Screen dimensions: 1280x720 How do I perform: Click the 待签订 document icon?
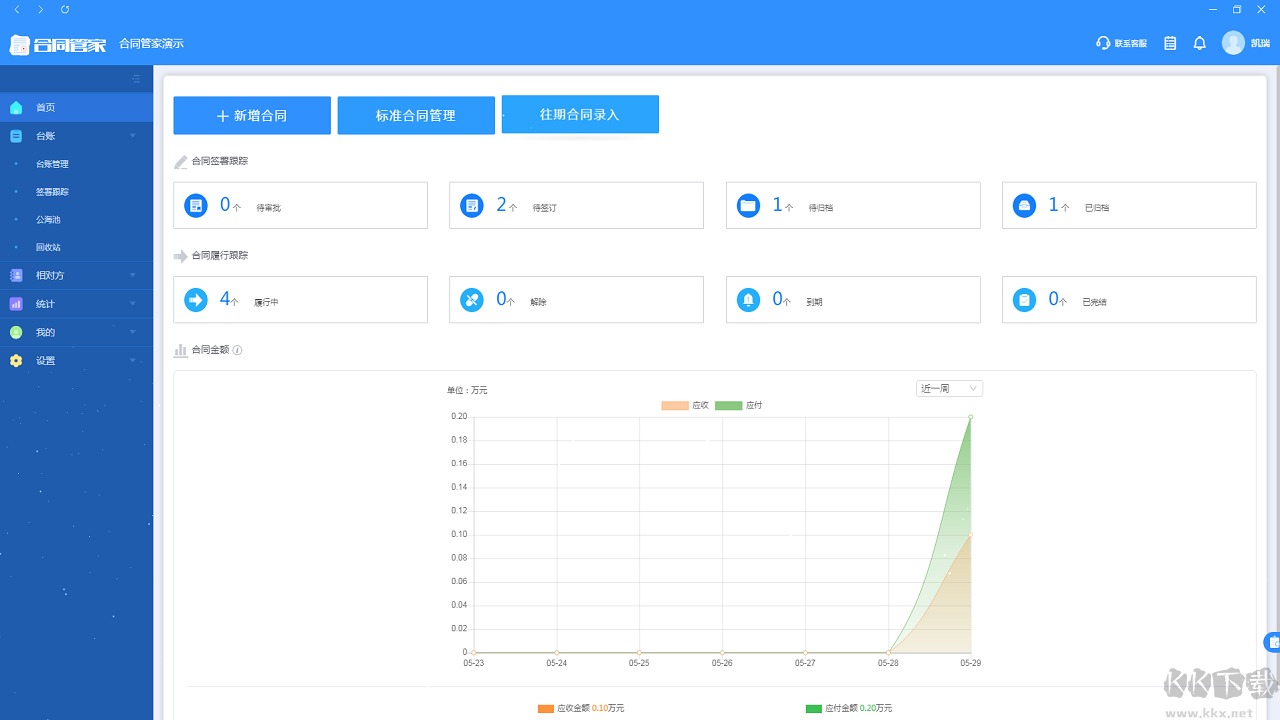(x=471, y=205)
